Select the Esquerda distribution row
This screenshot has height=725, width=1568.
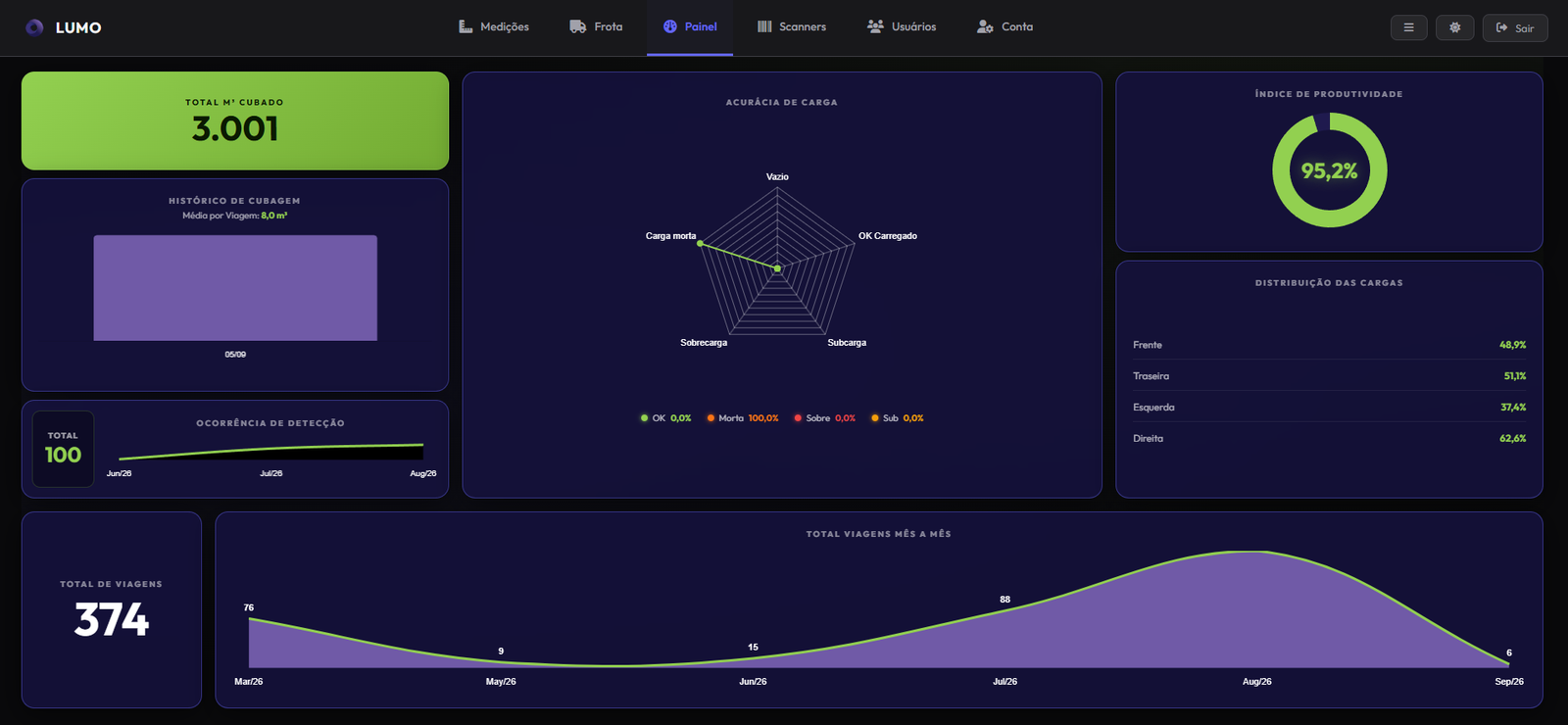(x=1330, y=408)
